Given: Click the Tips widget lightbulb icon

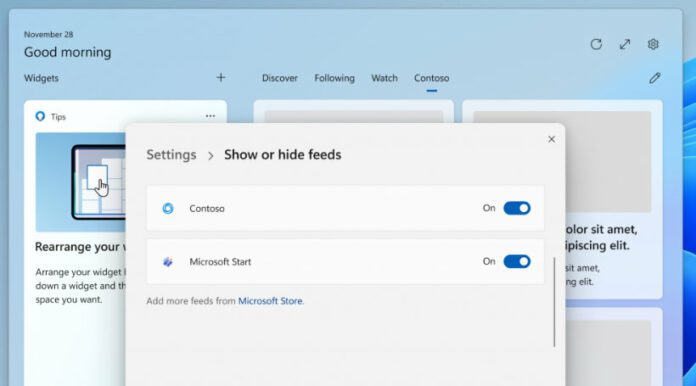Looking at the screenshot, I should click(40, 116).
